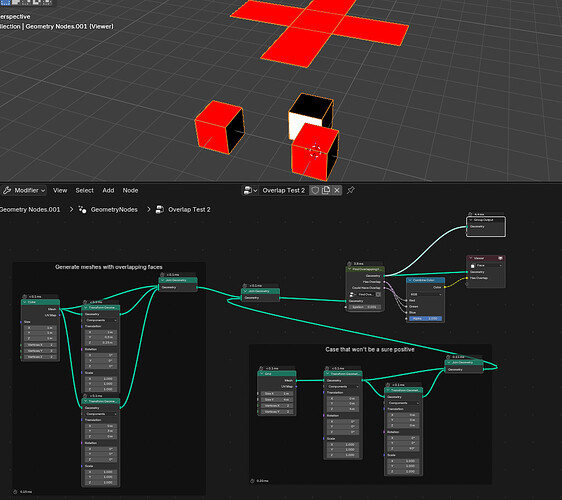Collapse Join Geometry node feeding Find Overlapping Faces

pyautogui.click(x=245, y=291)
